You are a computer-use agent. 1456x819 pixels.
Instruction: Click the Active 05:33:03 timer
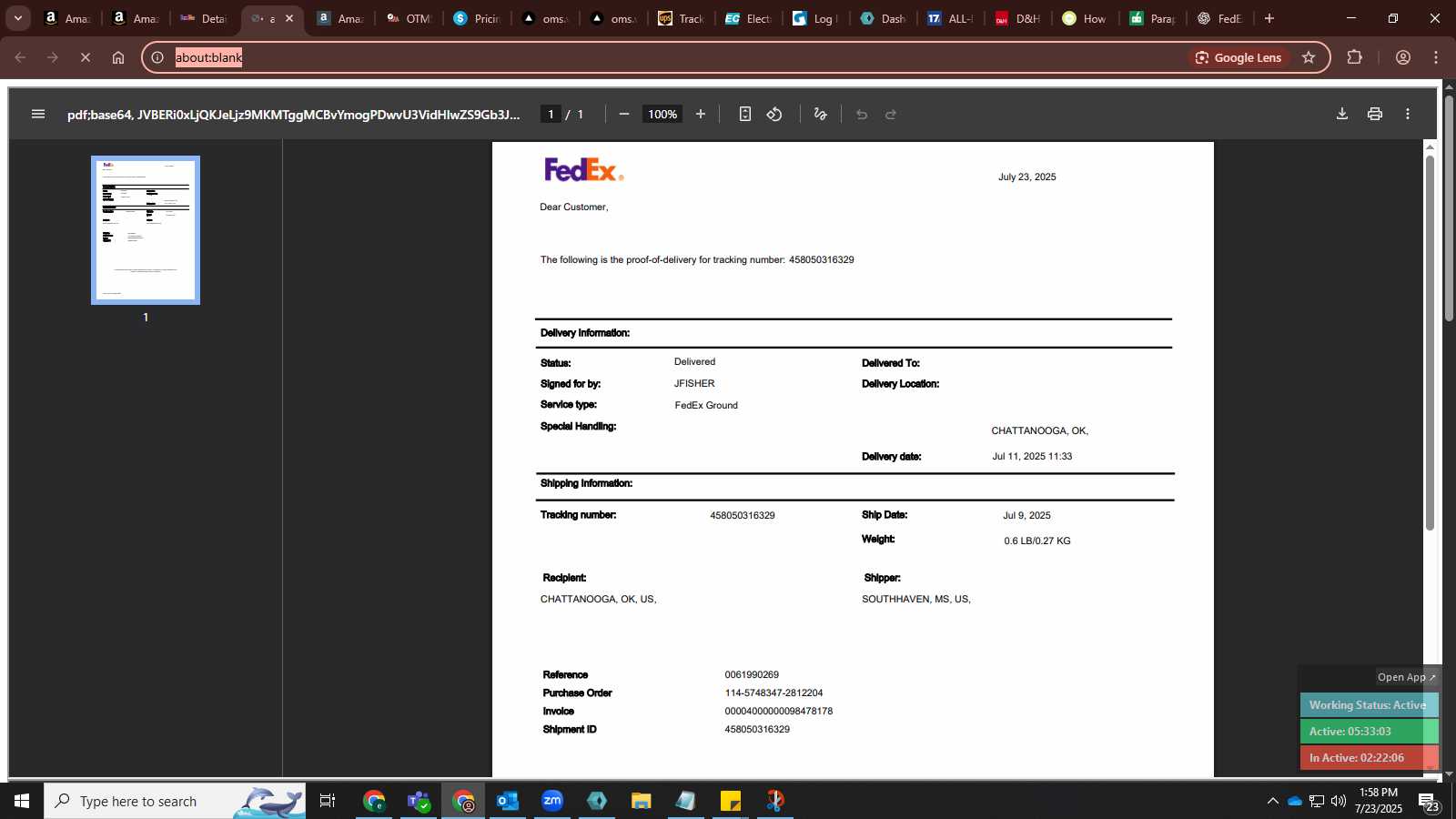(x=1369, y=732)
